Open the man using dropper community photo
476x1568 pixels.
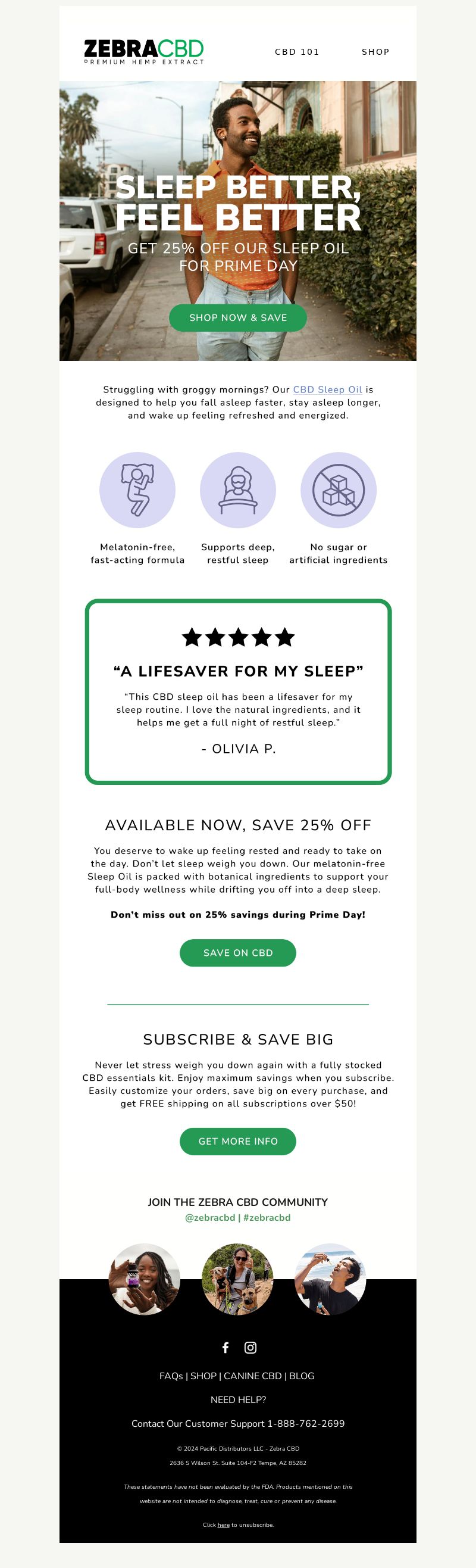[x=331, y=1279]
